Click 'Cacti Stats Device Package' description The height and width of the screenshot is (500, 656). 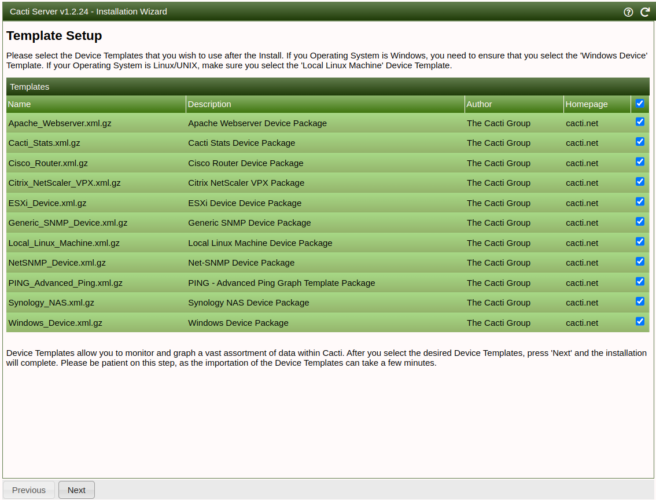[x=241, y=143]
